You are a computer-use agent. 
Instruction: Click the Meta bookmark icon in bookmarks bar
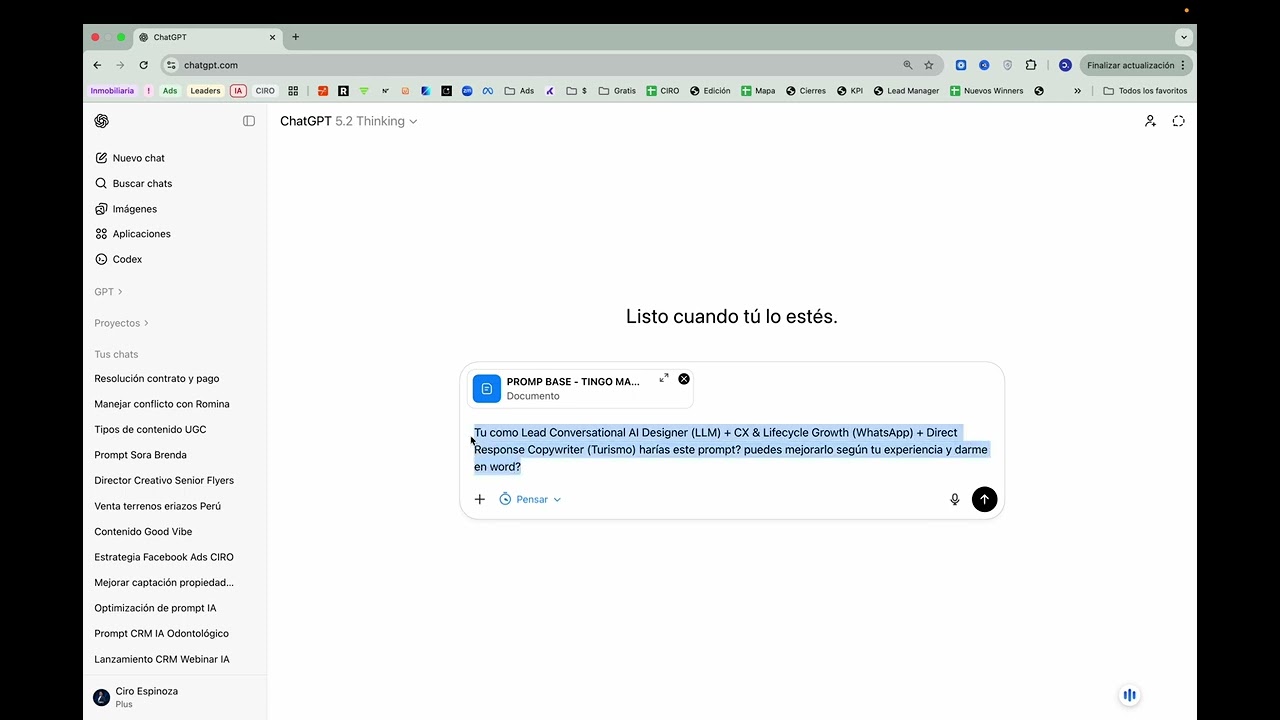pyautogui.click(x=488, y=91)
